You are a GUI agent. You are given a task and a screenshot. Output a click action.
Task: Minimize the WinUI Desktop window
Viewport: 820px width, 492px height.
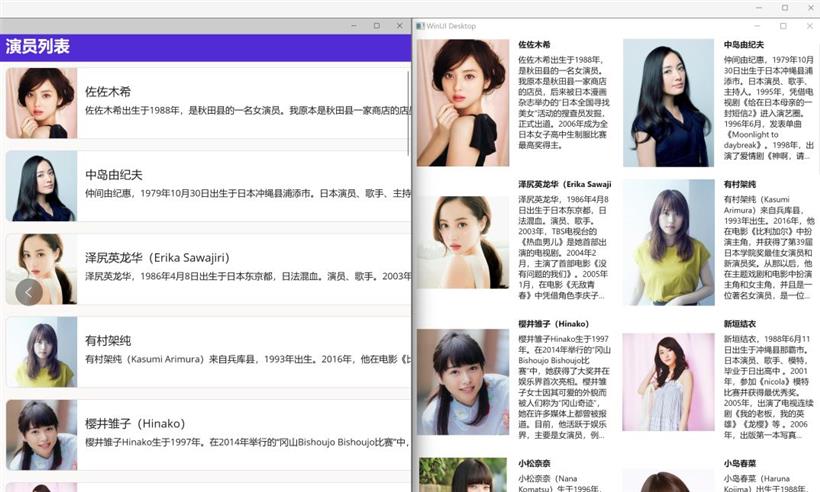point(757,26)
